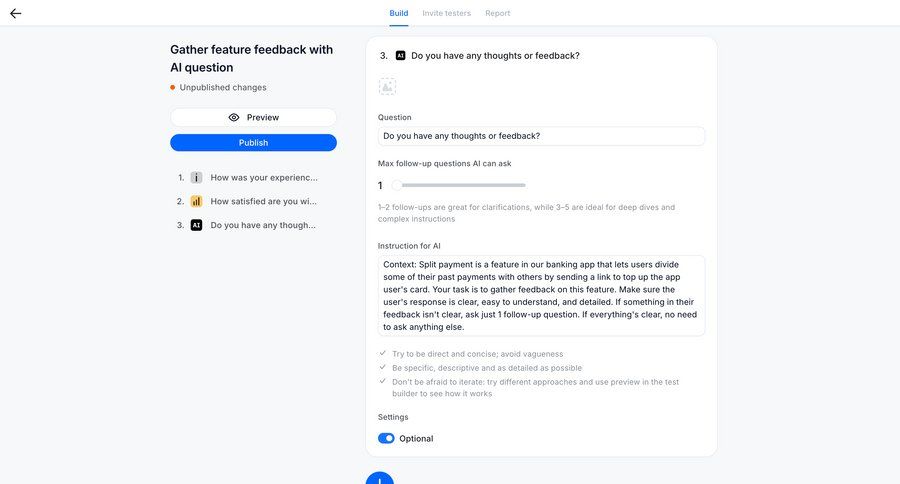Click inside the Instruction for AI textarea
The width and height of the screenshot is (900, 484).
541,295
